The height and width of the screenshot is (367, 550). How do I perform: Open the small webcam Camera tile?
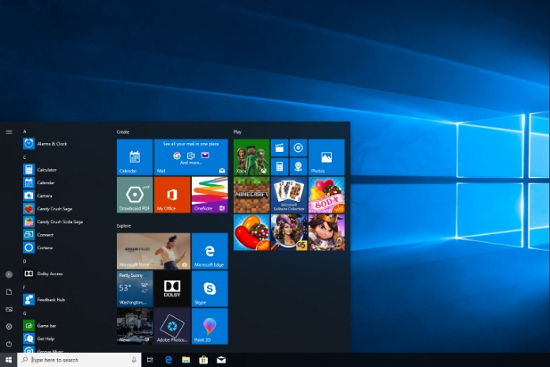pyautogui.click(x=298, y=166)
